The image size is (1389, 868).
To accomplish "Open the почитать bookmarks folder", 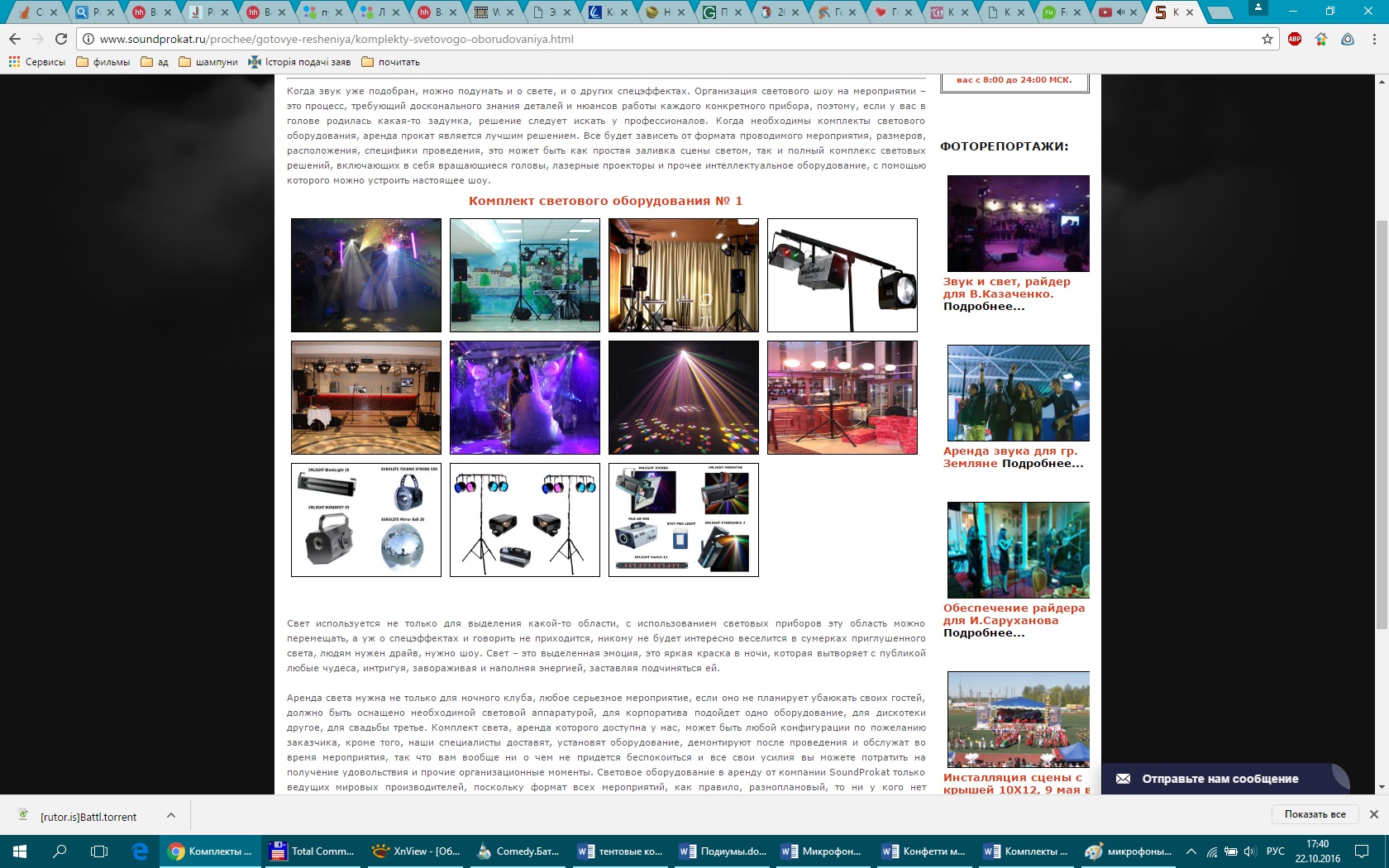I will point(391,62).
